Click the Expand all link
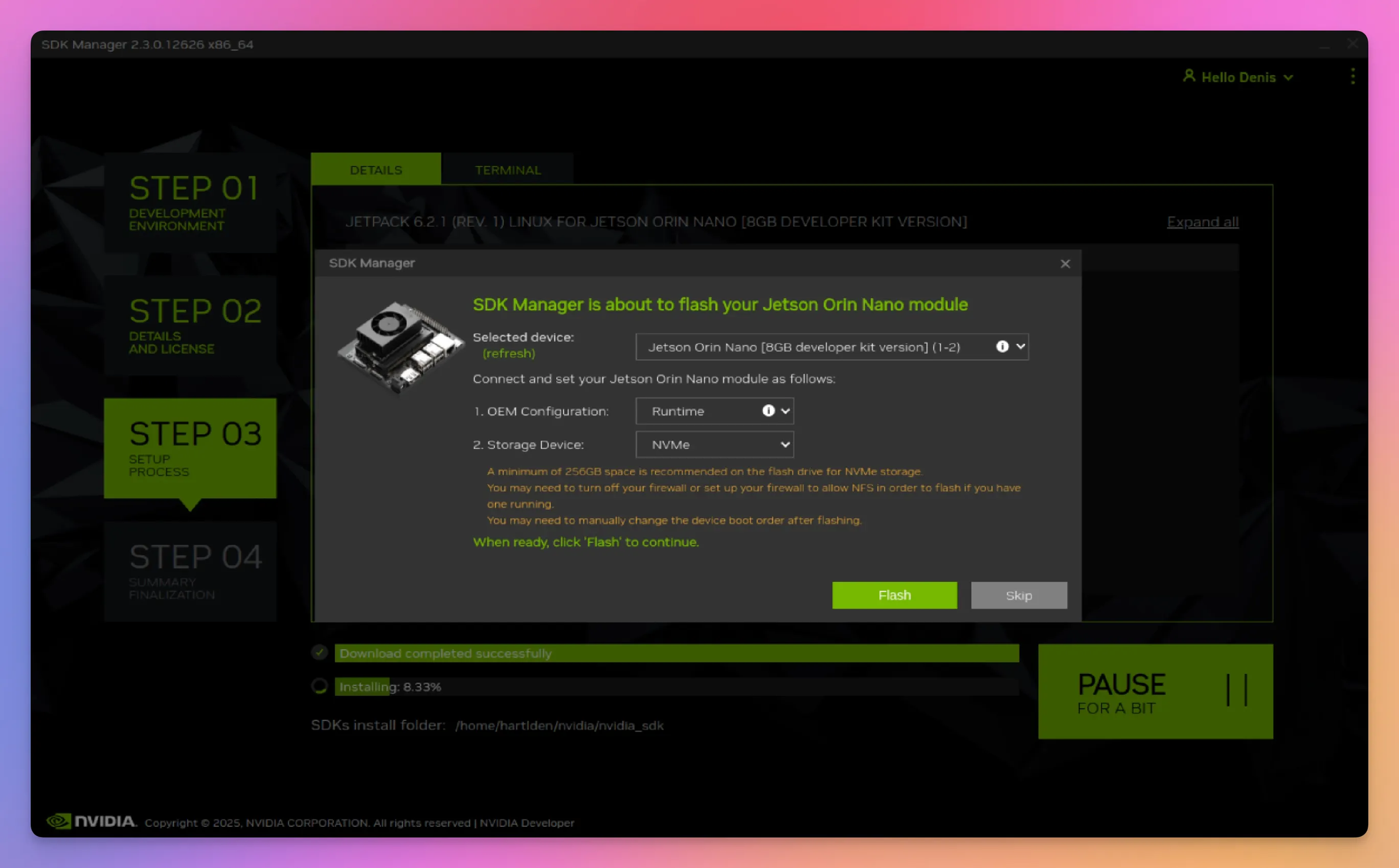Screen dimensions: 1399x868 [x=1203, y=222]
